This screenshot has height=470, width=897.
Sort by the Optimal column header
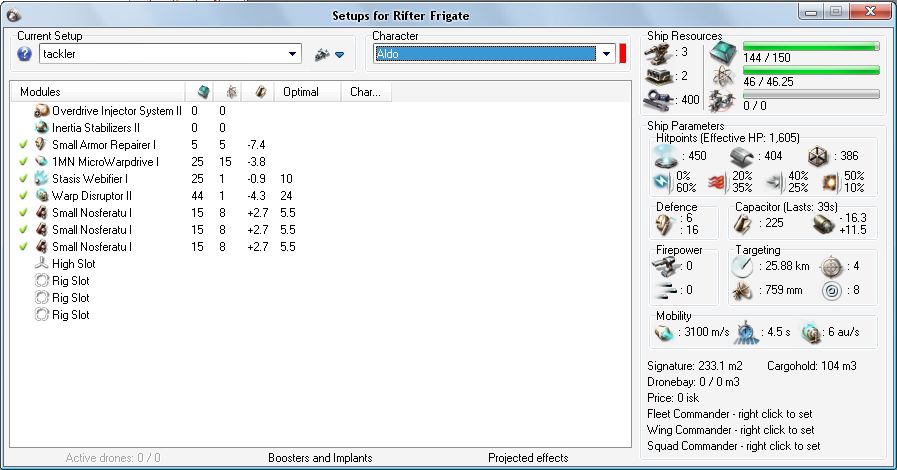click(308, 91)
